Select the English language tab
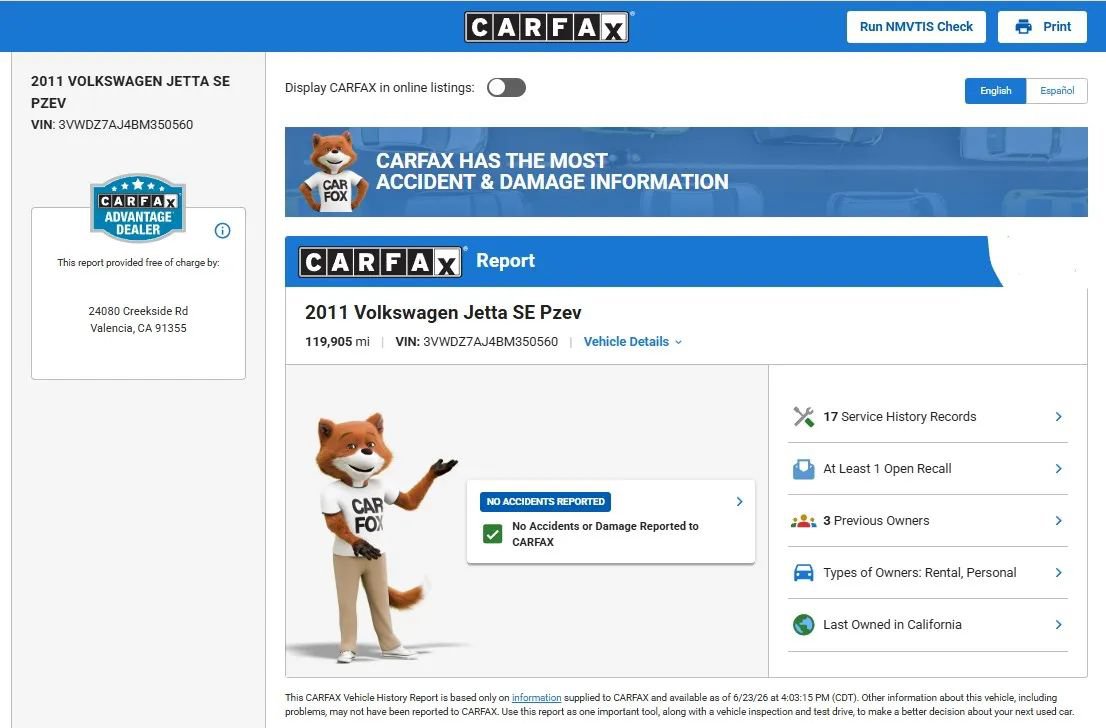This screenshot has width=1106, height=728. [x=995, y=91]
